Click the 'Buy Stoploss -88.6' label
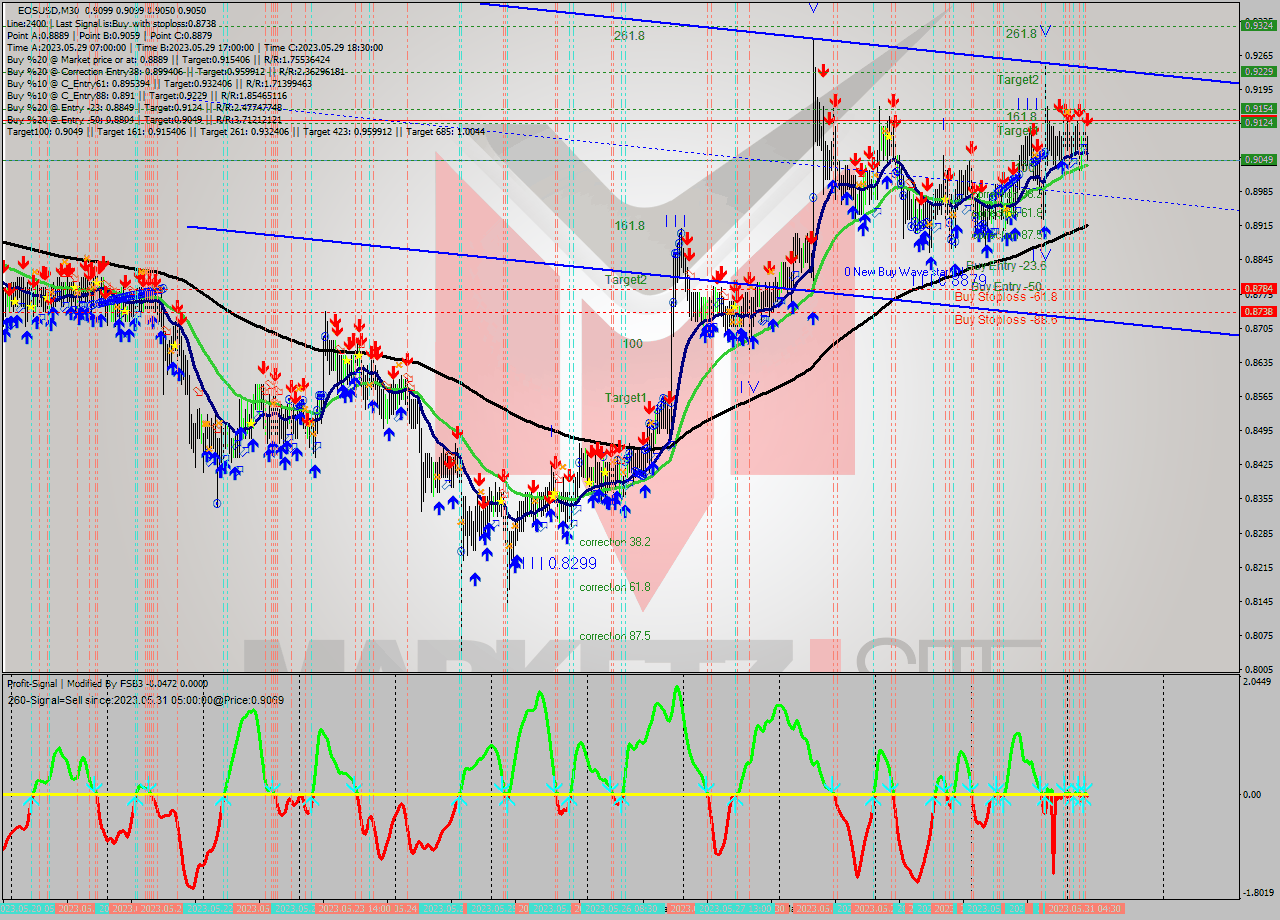1280x920 pixels. click(1004, 320)
